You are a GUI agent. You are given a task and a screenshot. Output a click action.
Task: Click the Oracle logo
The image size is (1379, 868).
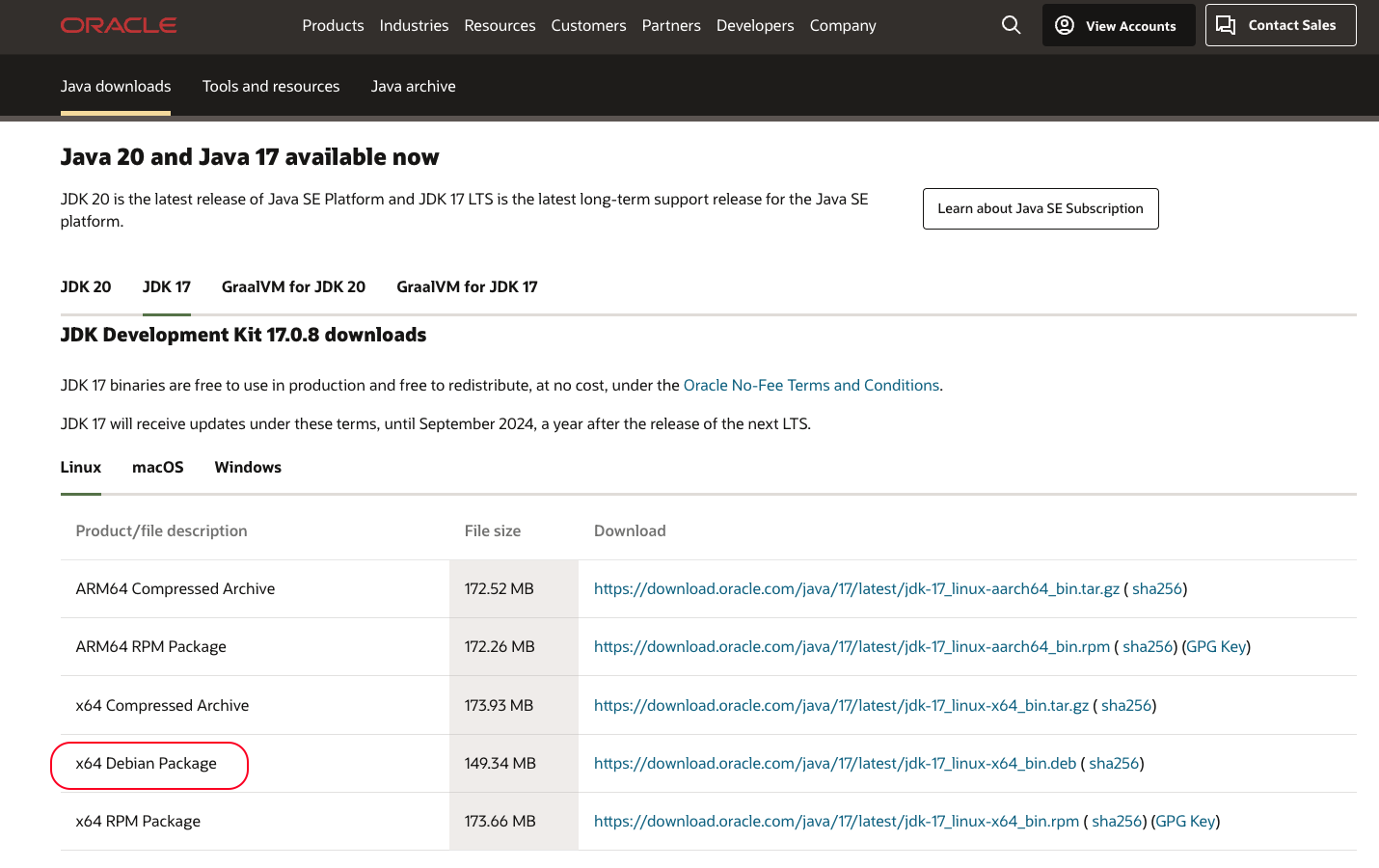tap(119, 25)
